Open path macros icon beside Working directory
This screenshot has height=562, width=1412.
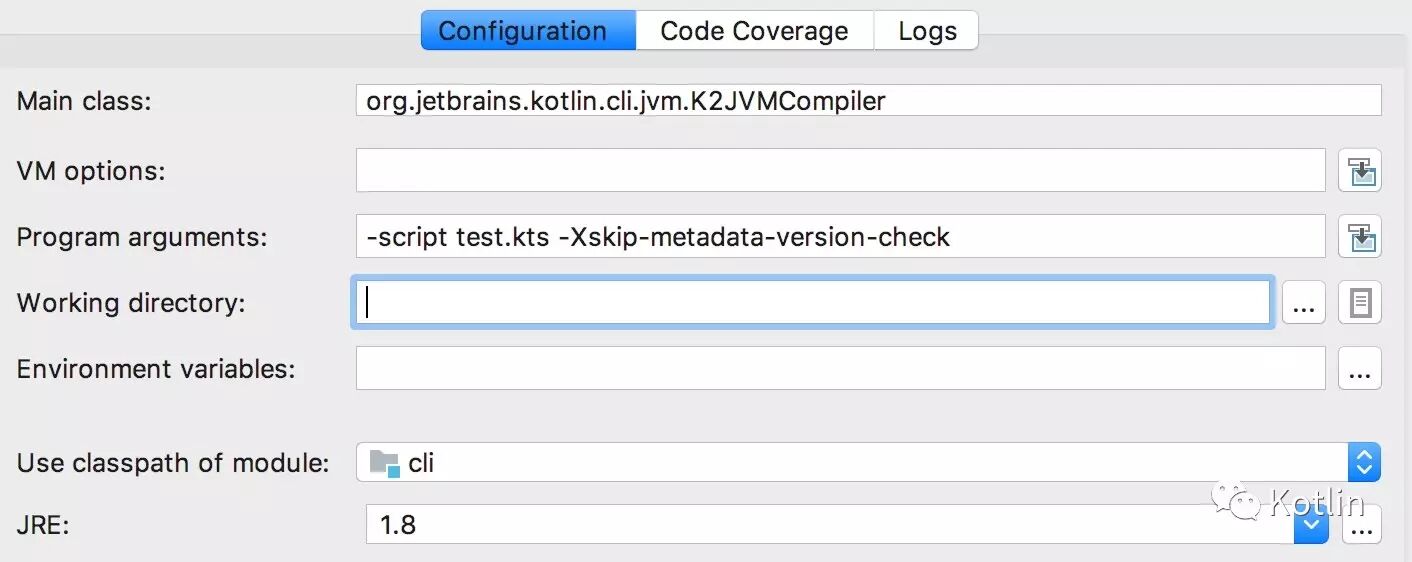1360,302
